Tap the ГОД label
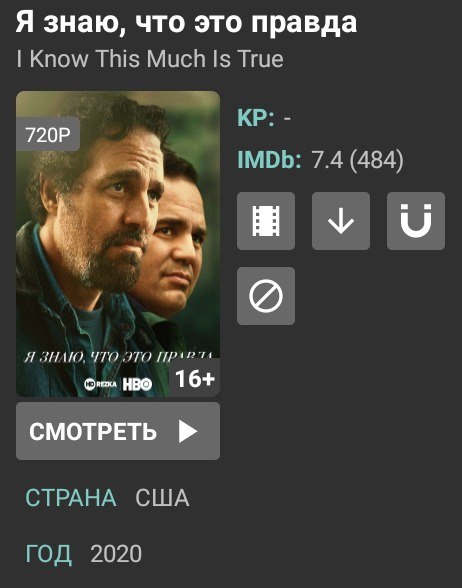The image size is (462, 588). click(48, 554)
